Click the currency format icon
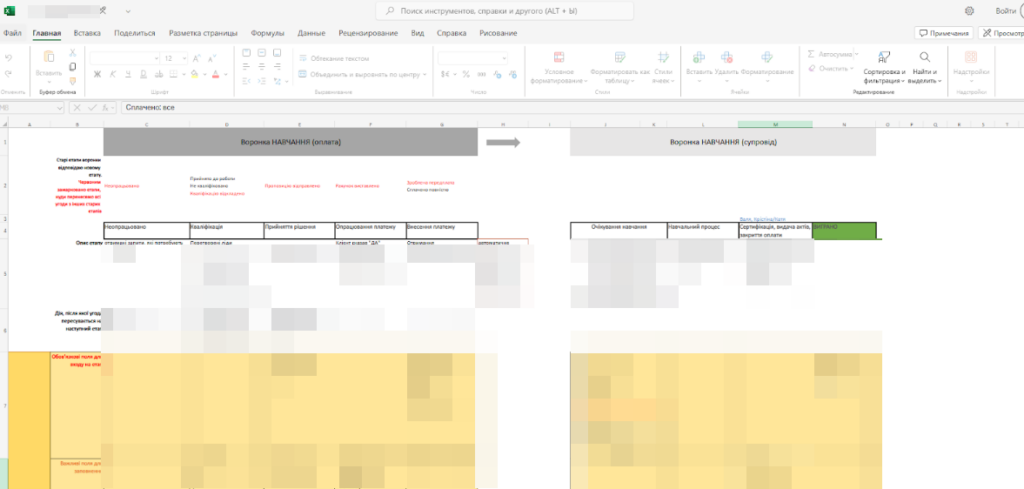 click(445, 74)
